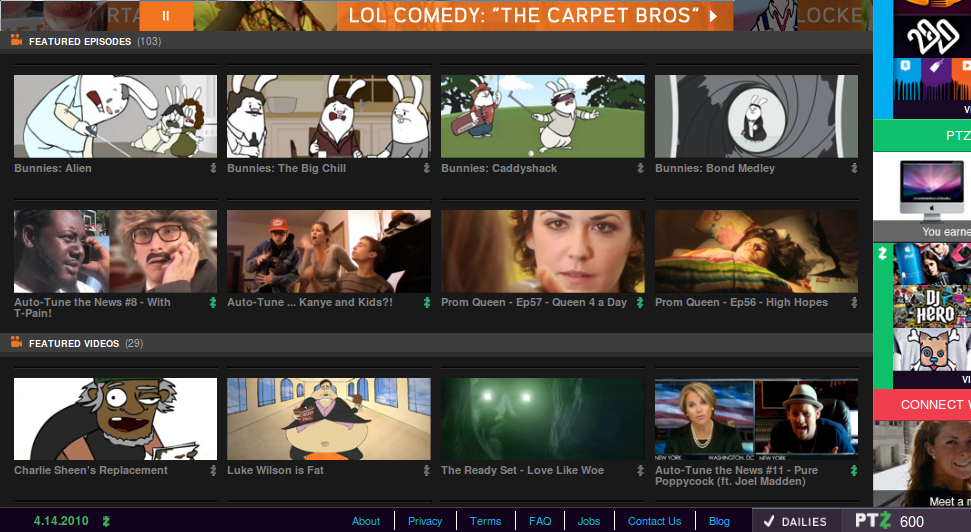Viewport: 971px width, 532px height.
Task: Open the Privacy footer link
Action: point(425,521)
